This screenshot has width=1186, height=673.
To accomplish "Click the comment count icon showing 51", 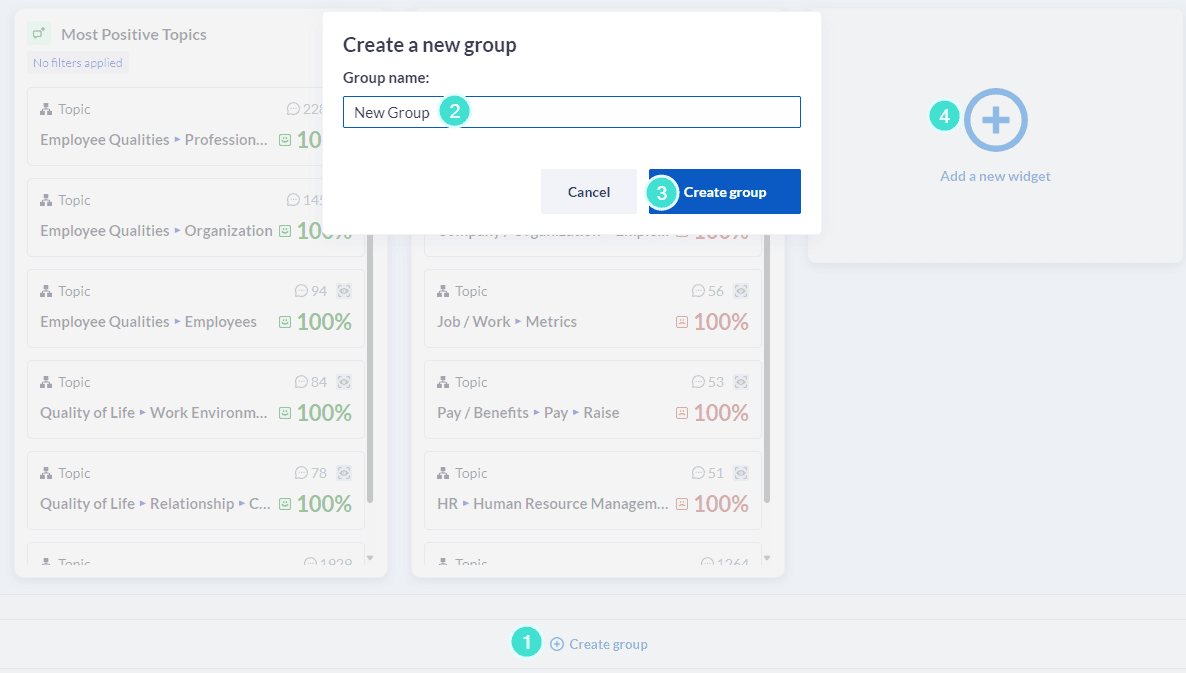I will click(x=698, y=473).
